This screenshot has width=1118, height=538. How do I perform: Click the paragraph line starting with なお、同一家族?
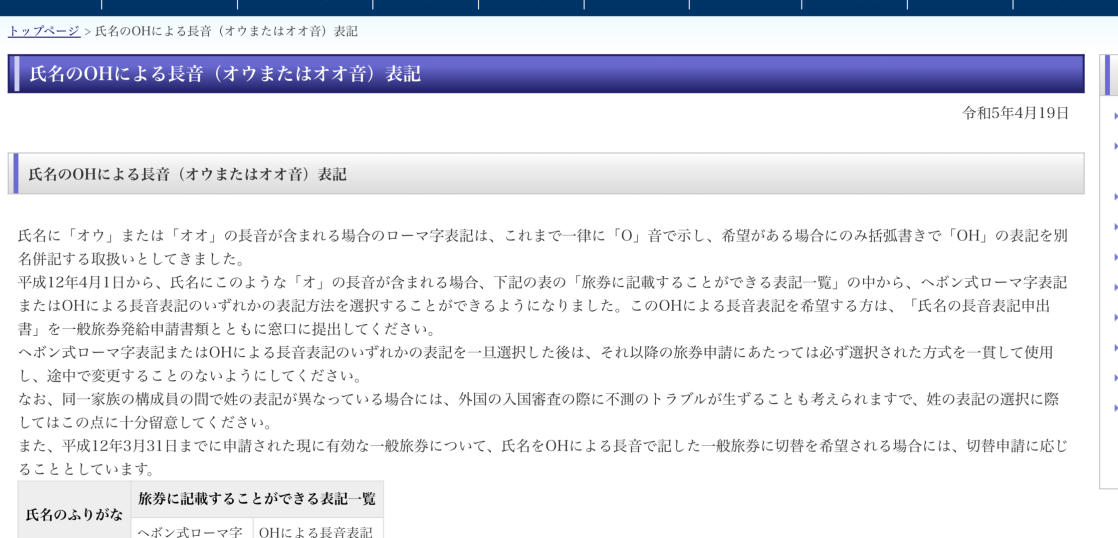[542, 399]
